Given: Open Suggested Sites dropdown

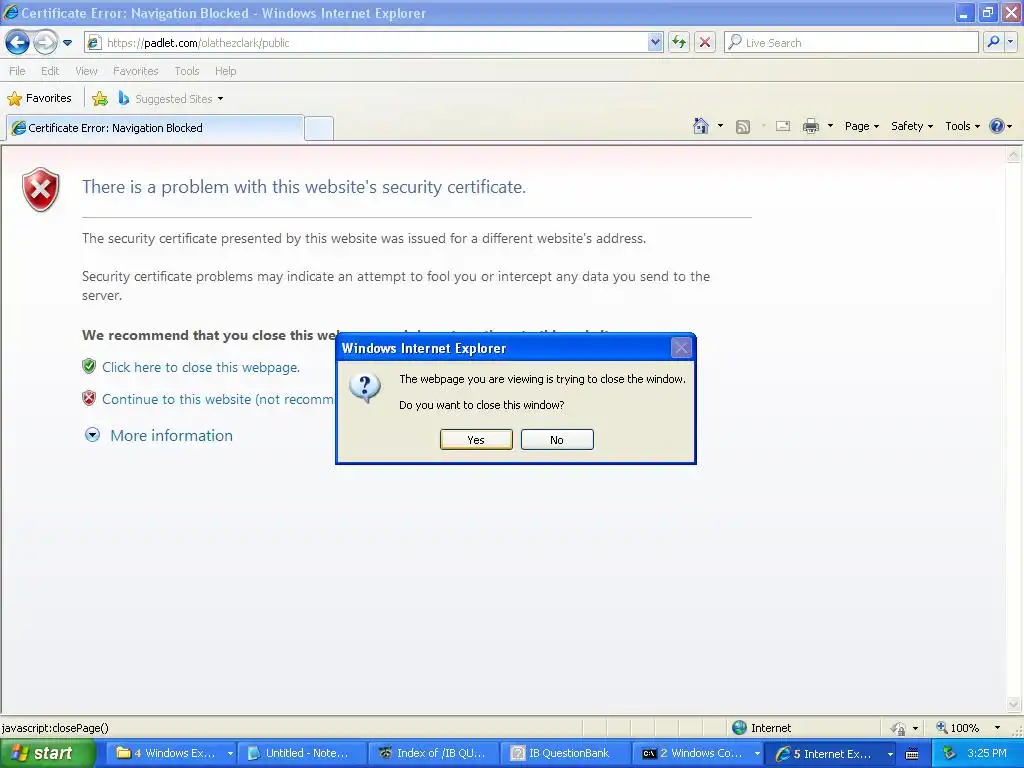Looking at the screenshot, I should point(171,99).
